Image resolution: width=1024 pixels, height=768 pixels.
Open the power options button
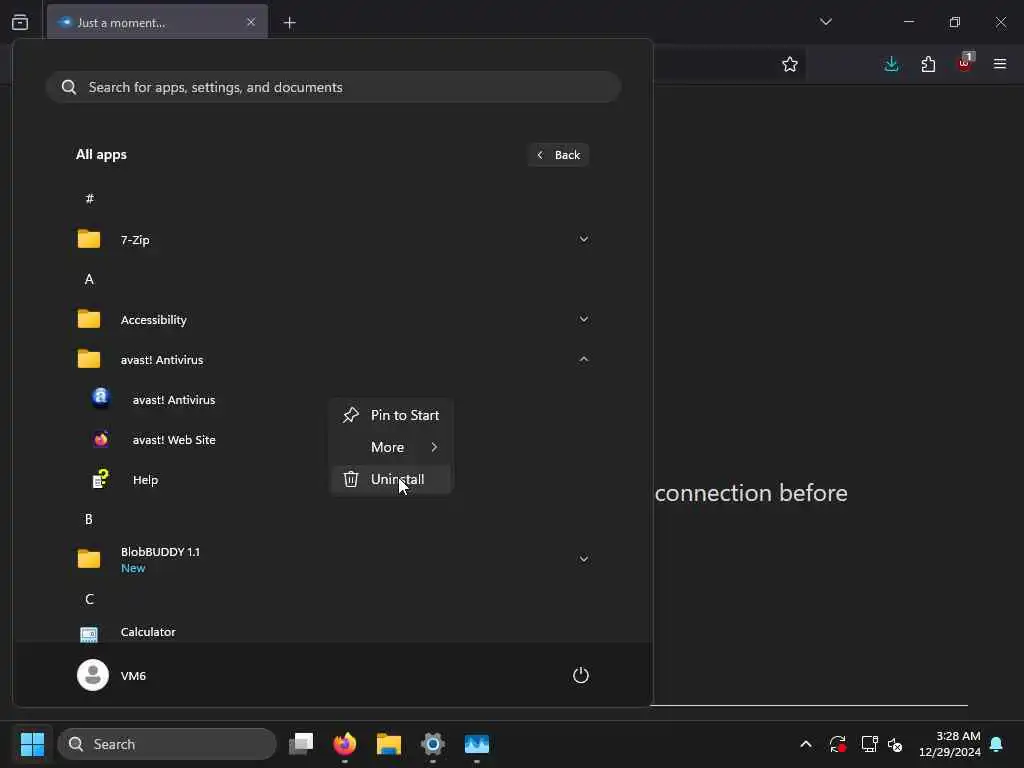tap(581, 675)
